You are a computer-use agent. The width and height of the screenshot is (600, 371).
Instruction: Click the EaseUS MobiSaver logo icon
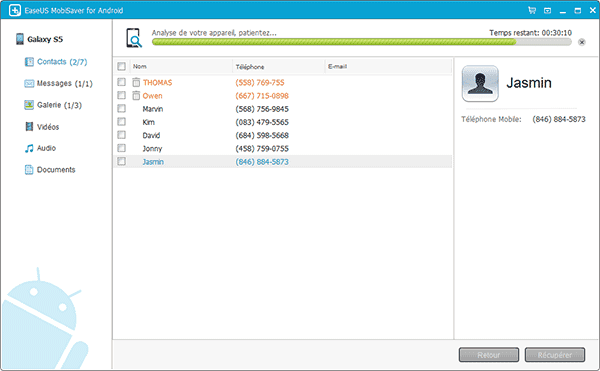(15, 10)
